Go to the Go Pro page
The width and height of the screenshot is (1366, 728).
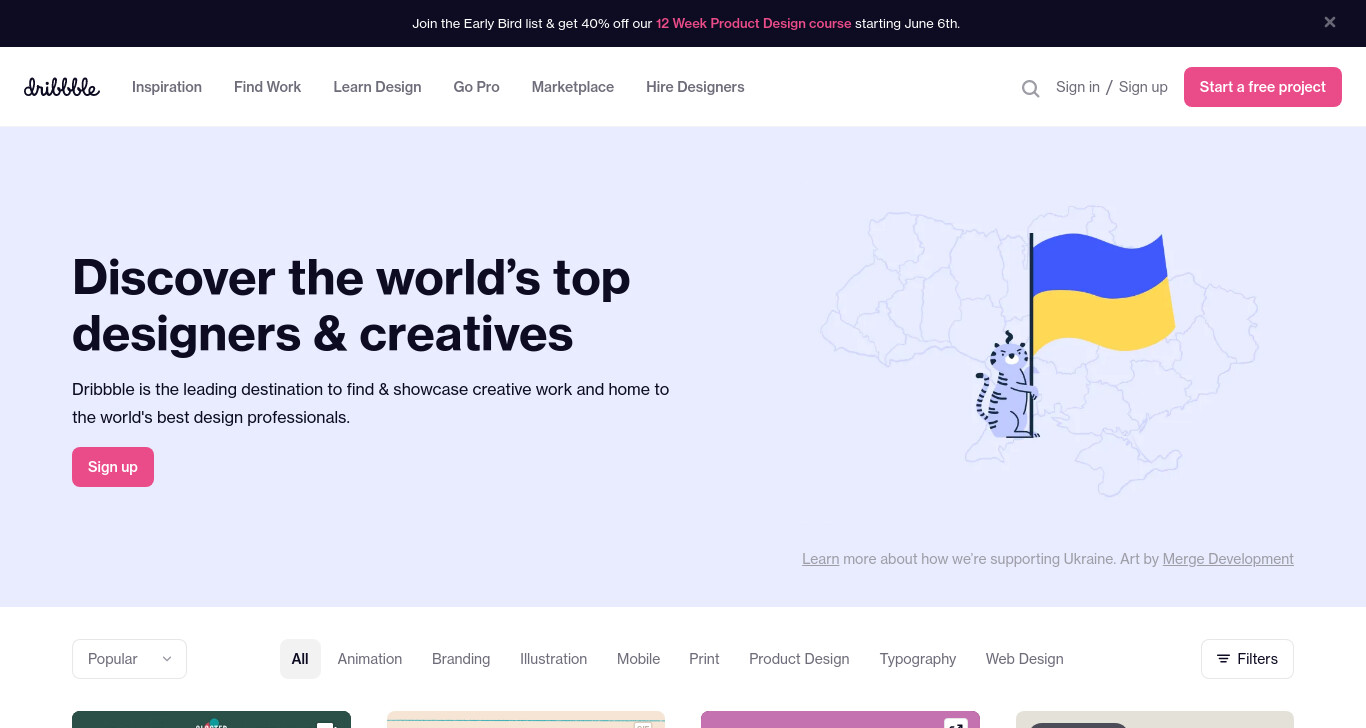pyautogui.click(x=476, y=87)
